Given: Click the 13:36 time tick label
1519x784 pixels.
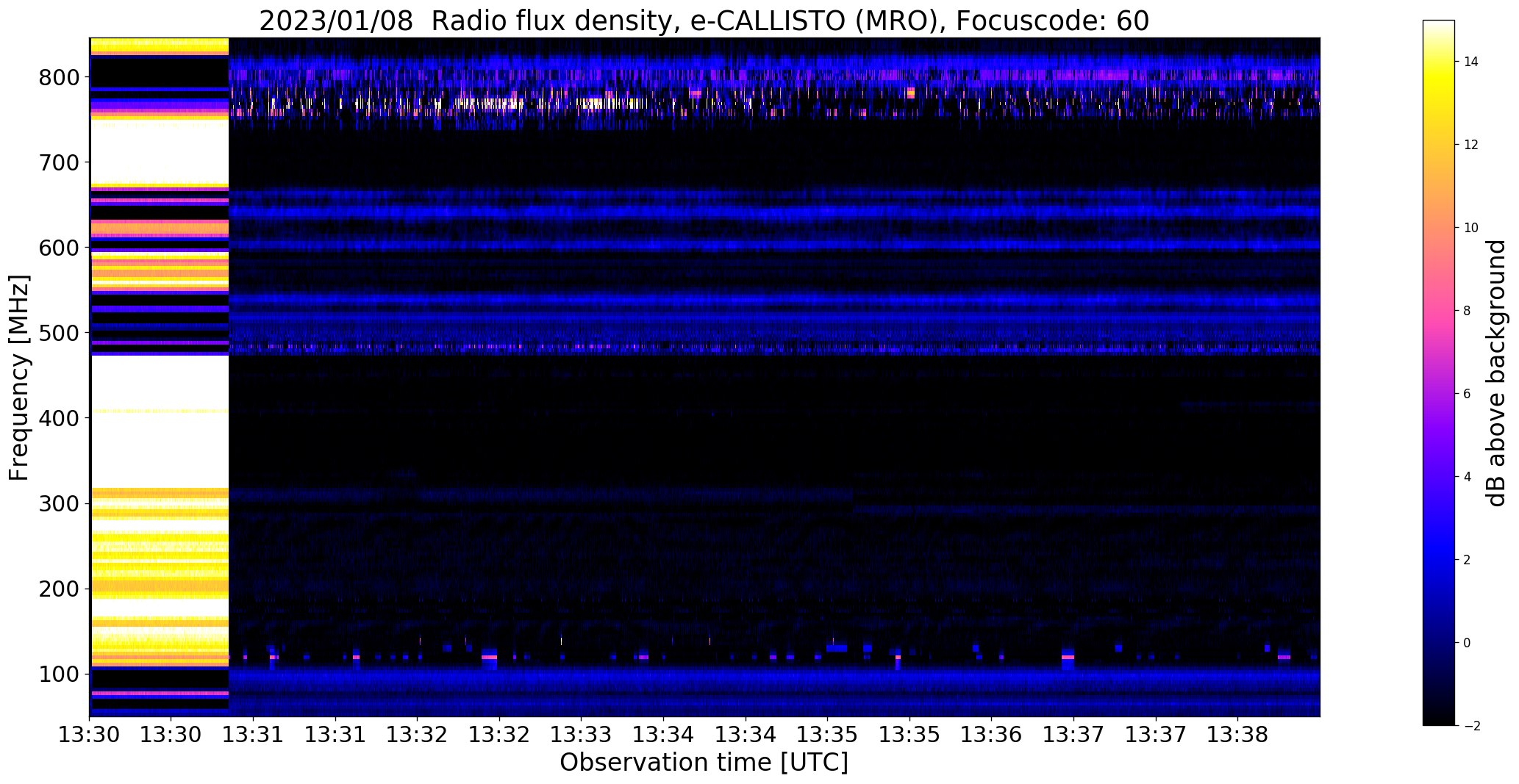Looking at the screenshot, I should pos(991,734).
